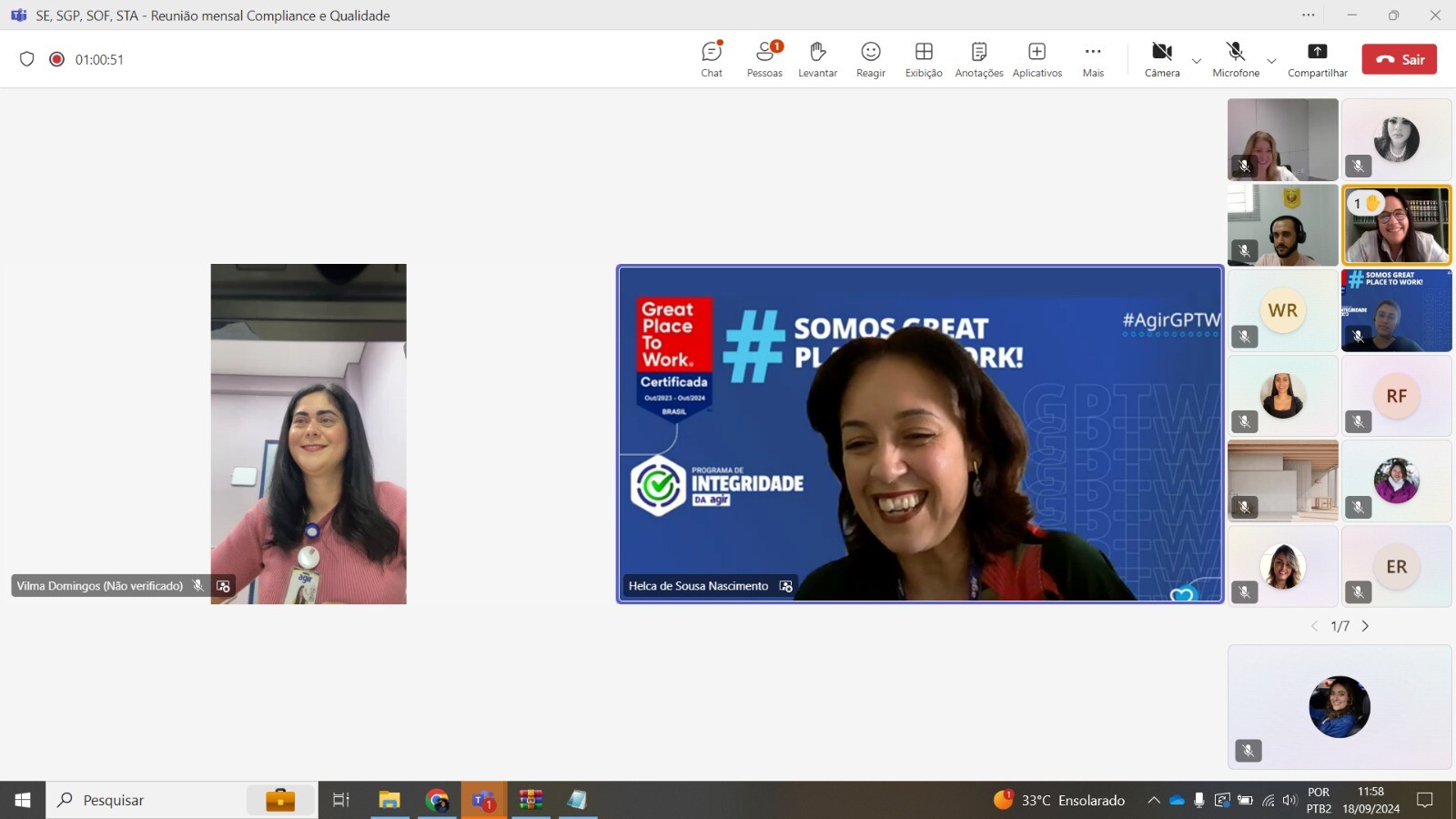Open the clock and date 11:58
1456x819 pixels.
pos(1370,800)
